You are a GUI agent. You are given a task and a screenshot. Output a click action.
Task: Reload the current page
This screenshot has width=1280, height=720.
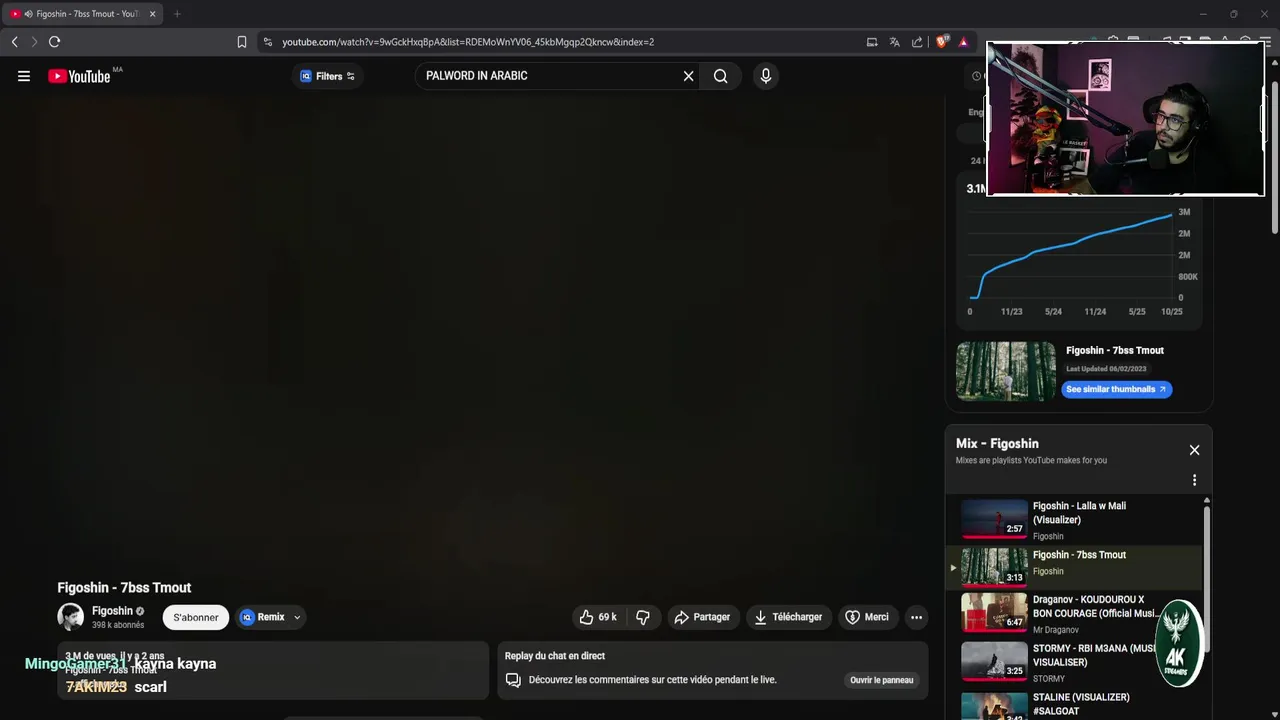pos(55,42)
